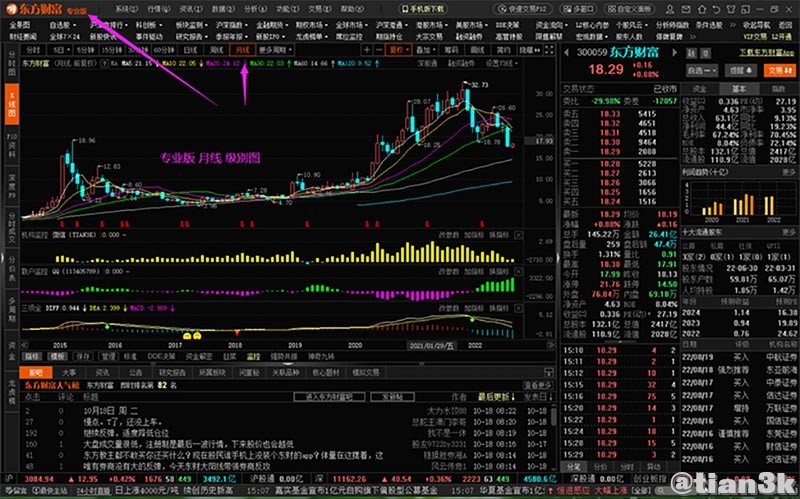Open the 复权 dropdown
The image size is (800, 499).
399,50
